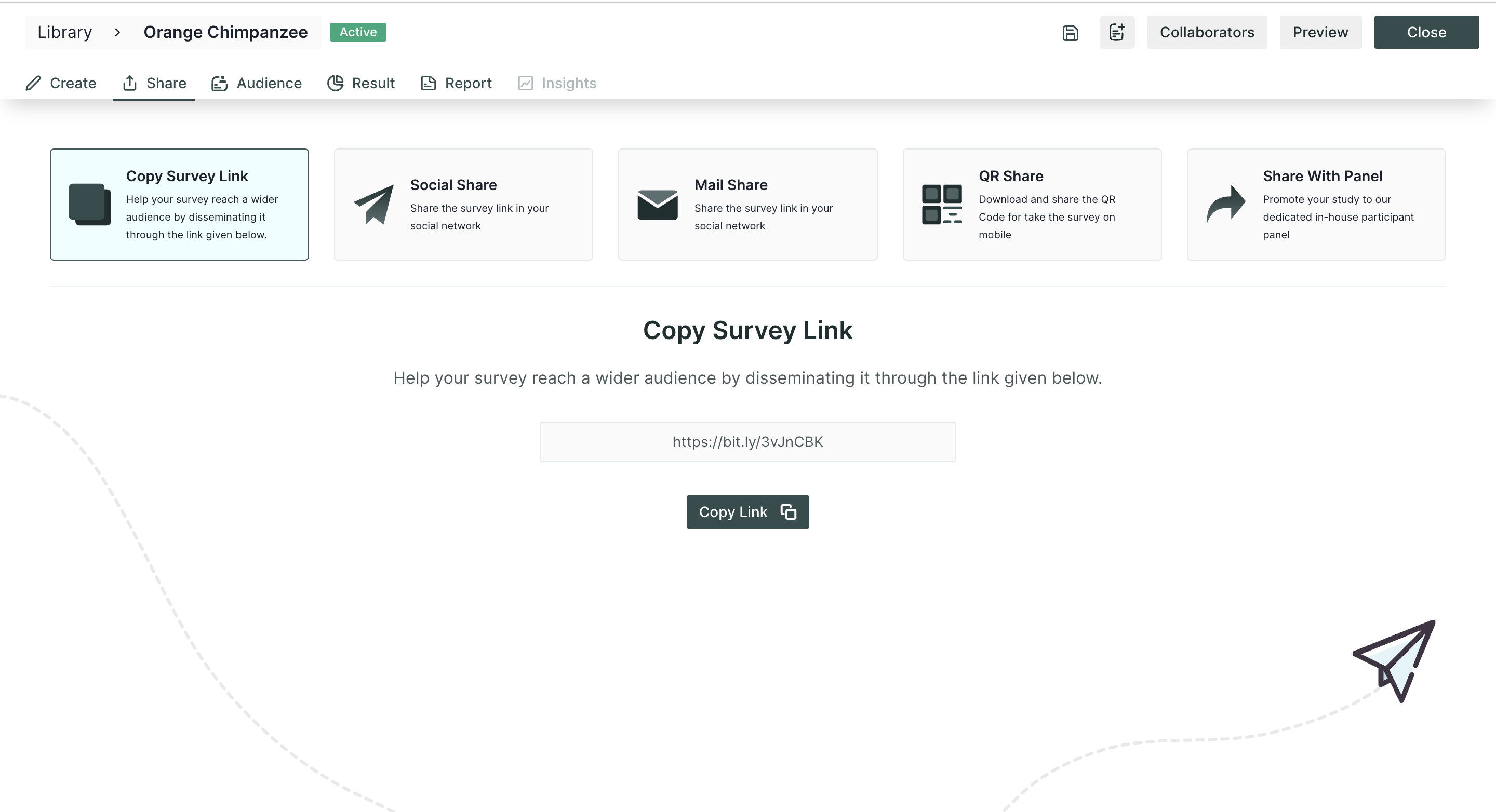1496x812 pixels.
Task: Open the Audience tab
Action: (x=256, y=83)
